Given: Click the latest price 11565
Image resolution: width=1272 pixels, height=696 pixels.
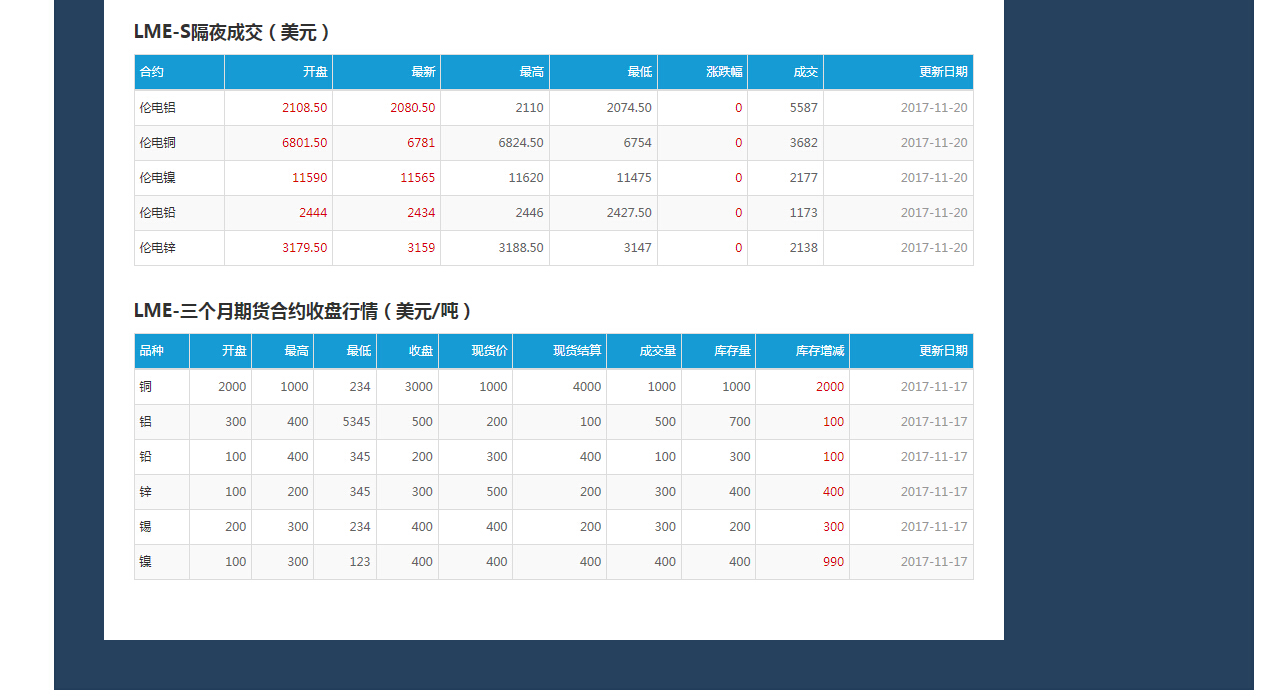Looking at the screenshot, I should [x=418, y=177].
